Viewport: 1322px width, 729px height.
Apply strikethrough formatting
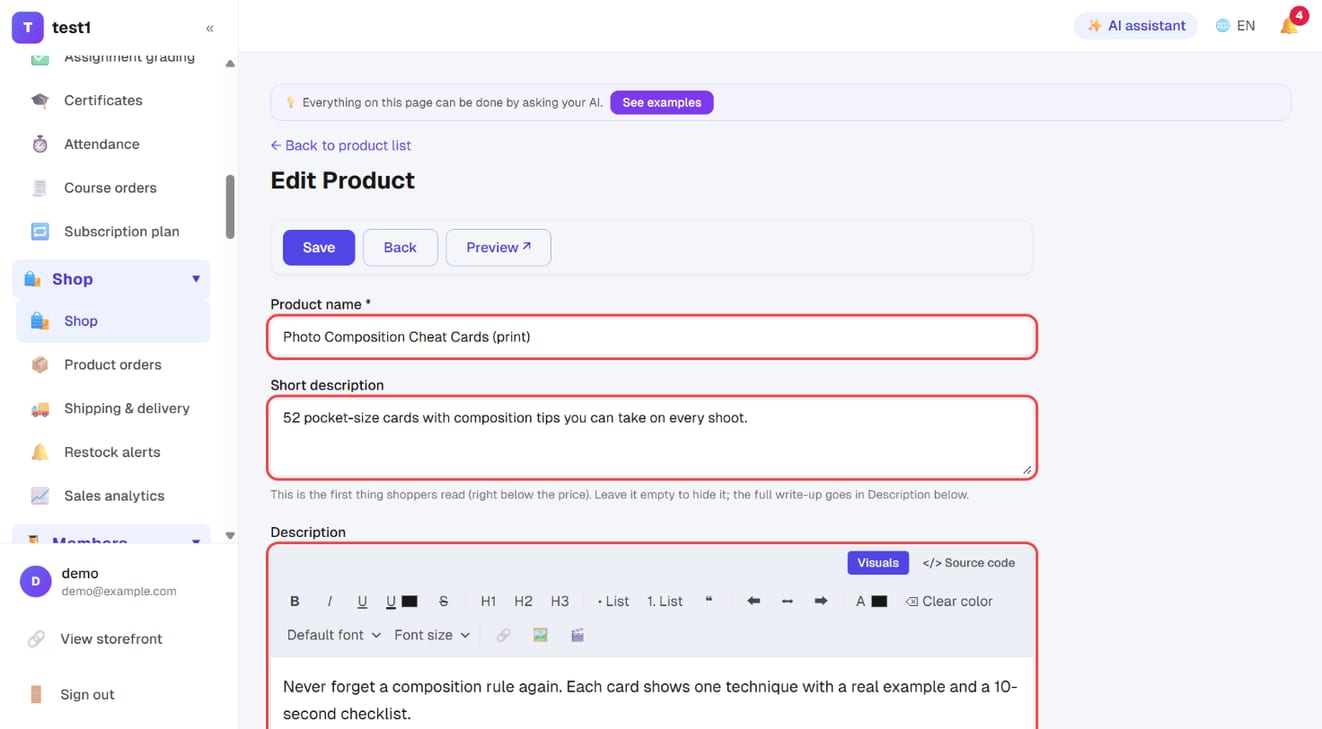[x=443, y=601]
